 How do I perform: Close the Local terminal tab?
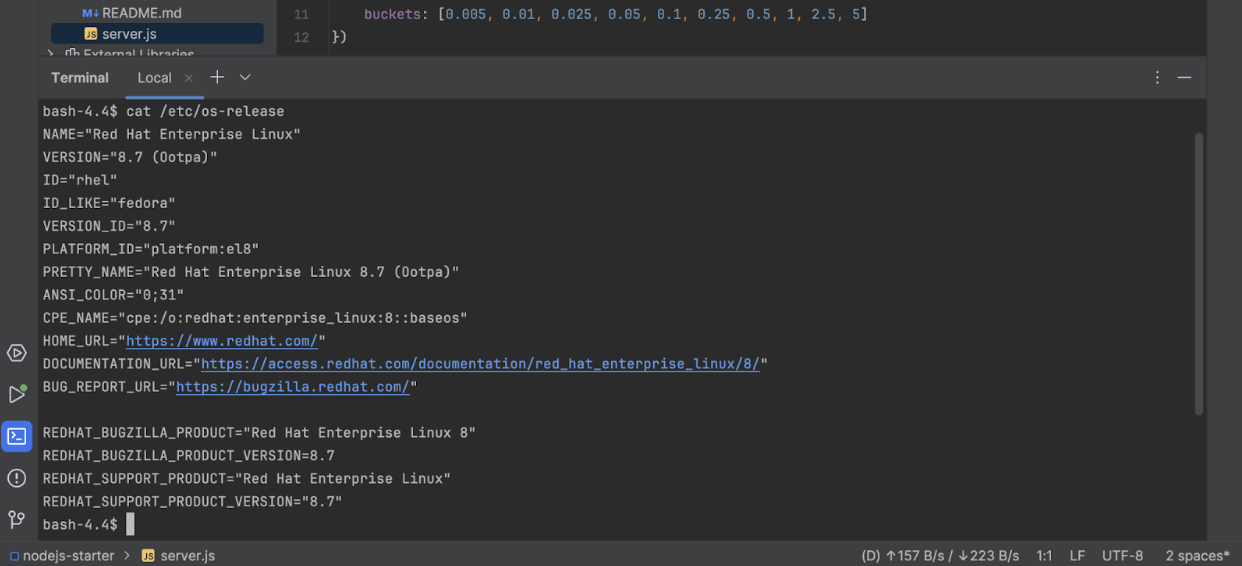pyautogui.click(x=188, y=78)
